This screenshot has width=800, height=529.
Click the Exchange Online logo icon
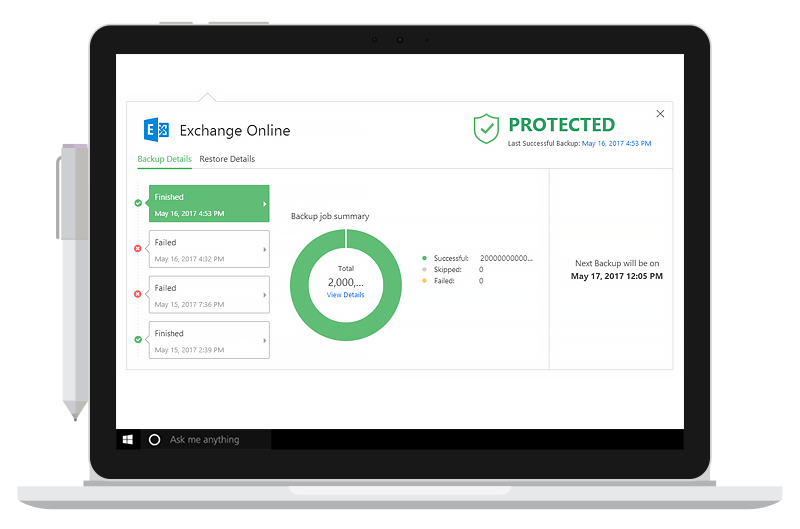point(156,130)
